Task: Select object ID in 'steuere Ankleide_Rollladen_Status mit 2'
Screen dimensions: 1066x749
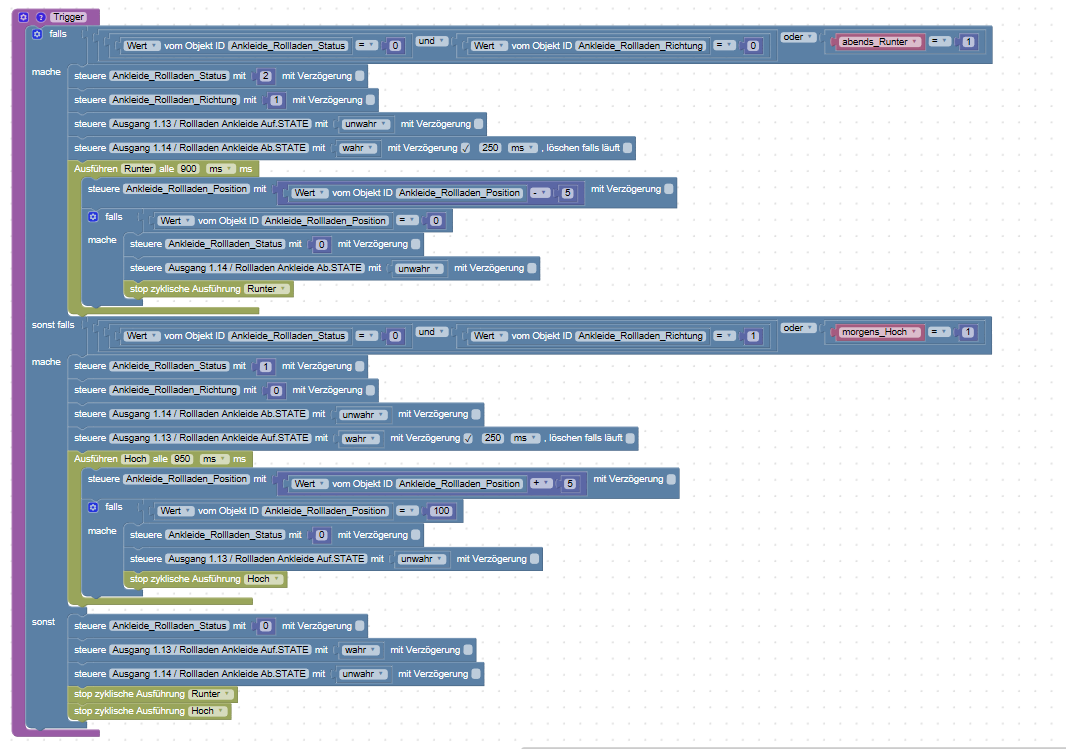Action: pyautogui.click(x=169, y=75)
